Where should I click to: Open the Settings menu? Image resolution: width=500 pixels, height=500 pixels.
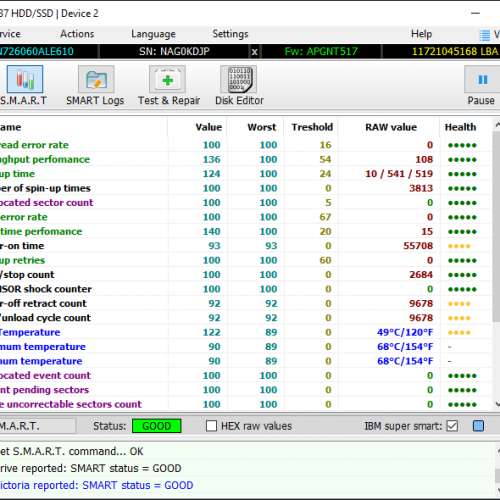(230, 34)
